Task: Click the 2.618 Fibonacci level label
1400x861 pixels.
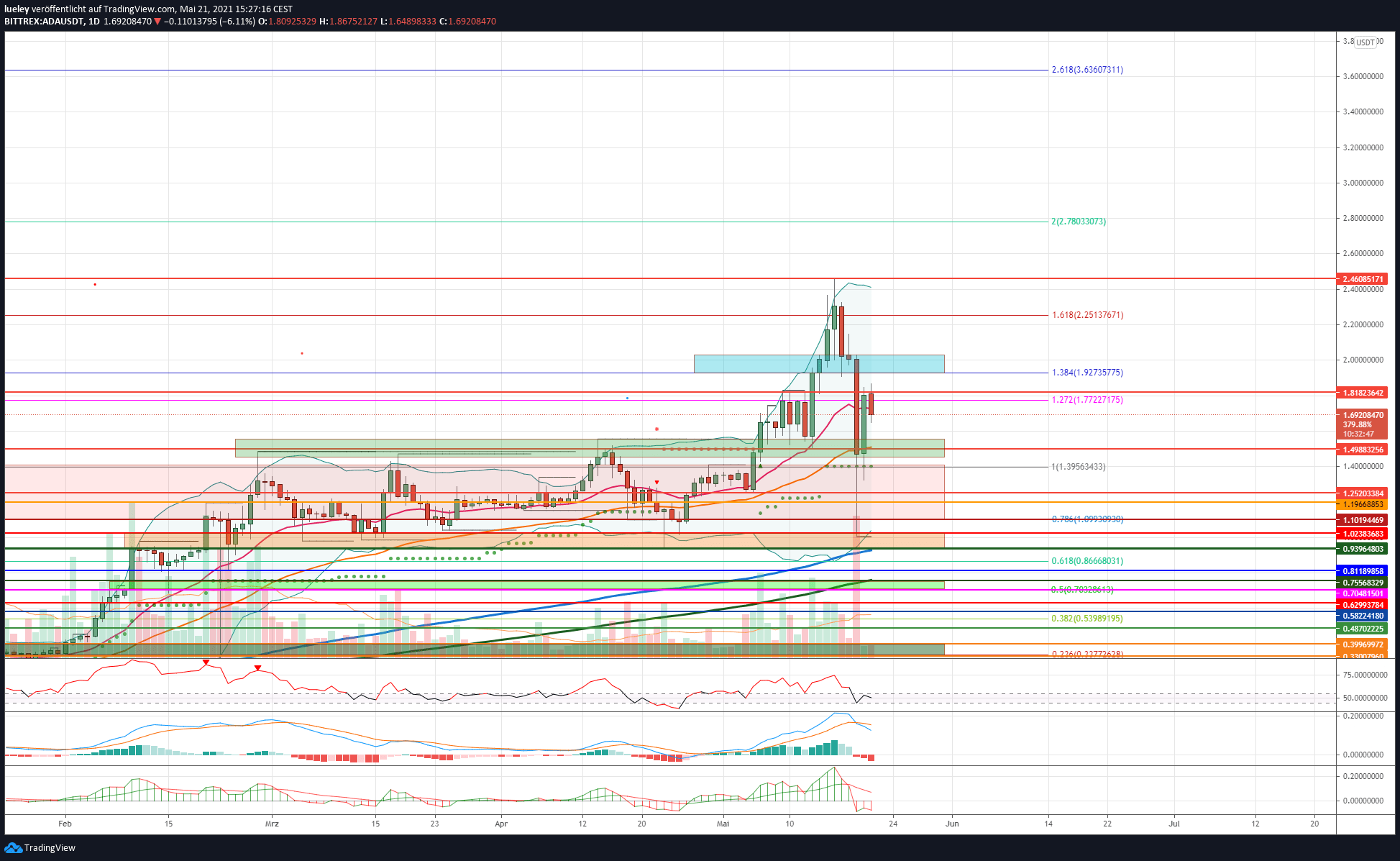Action: 1087,70
